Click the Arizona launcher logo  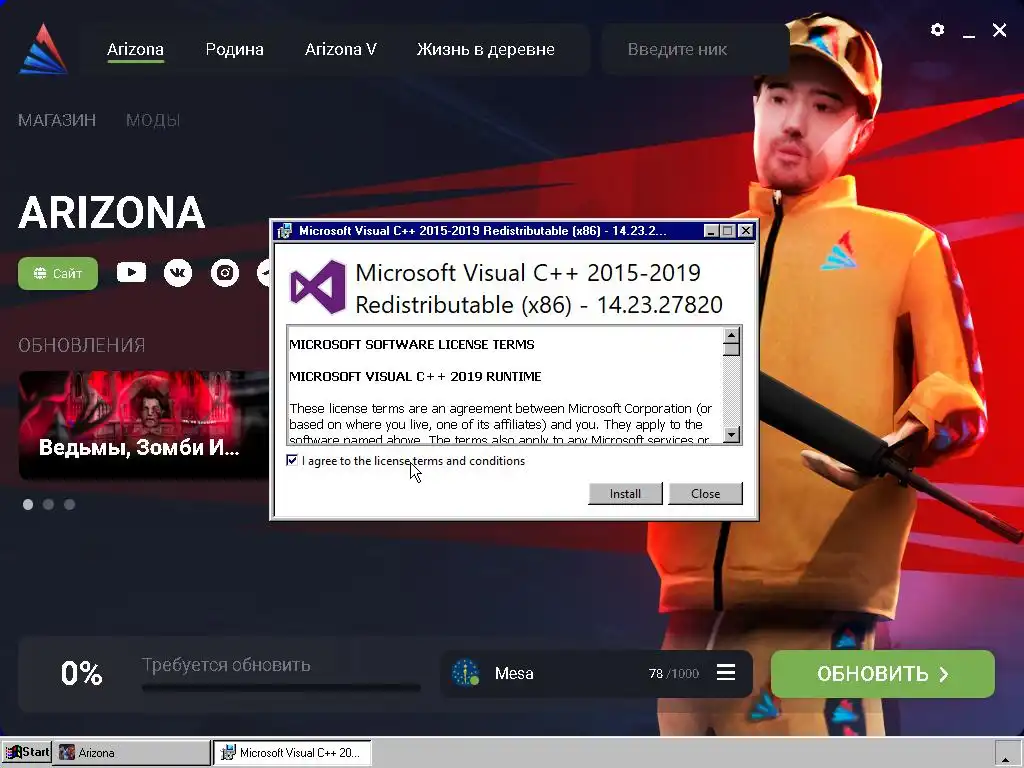click(x=43, y=49)
